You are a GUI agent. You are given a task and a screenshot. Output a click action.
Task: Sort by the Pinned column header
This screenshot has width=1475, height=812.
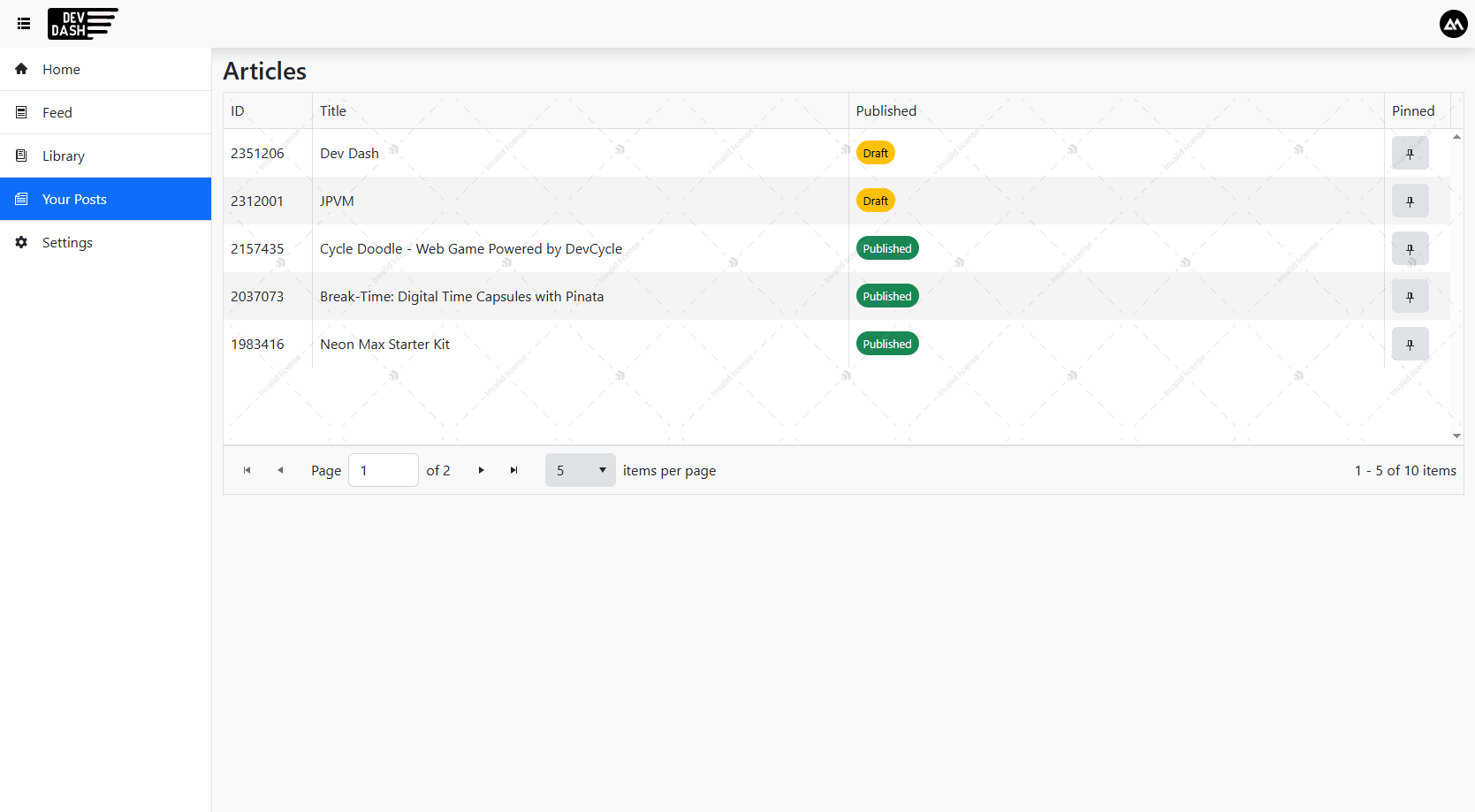click(x=1418, y=110)
